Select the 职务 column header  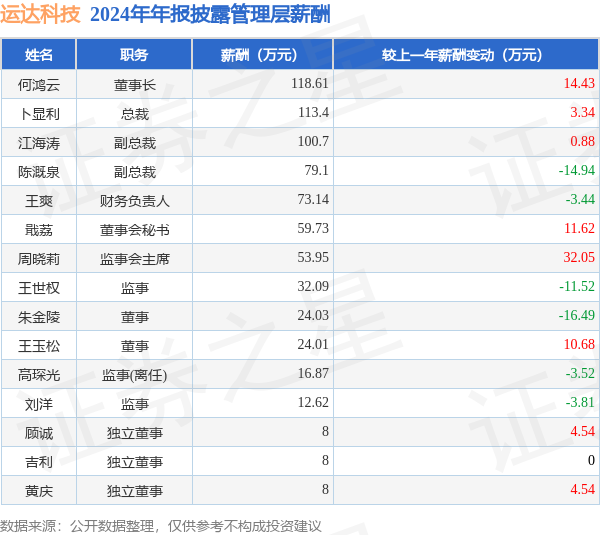pyautogui.click(x=134, y=55)
